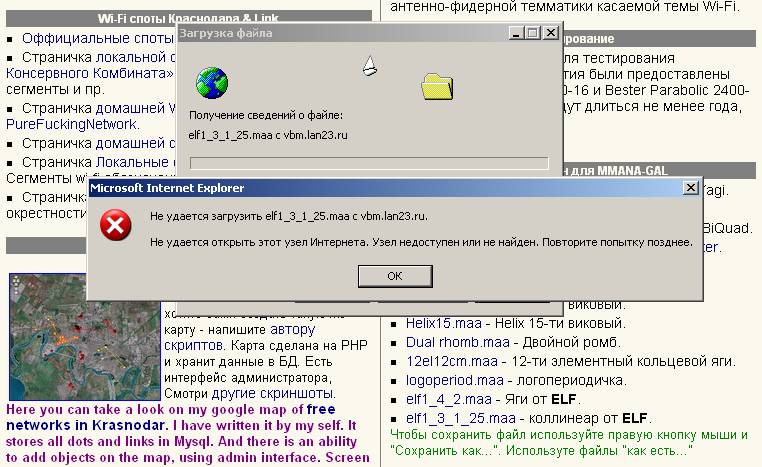Open the PureFuckingNetwork link
This screenshot has height=467, width=762.
71,124
